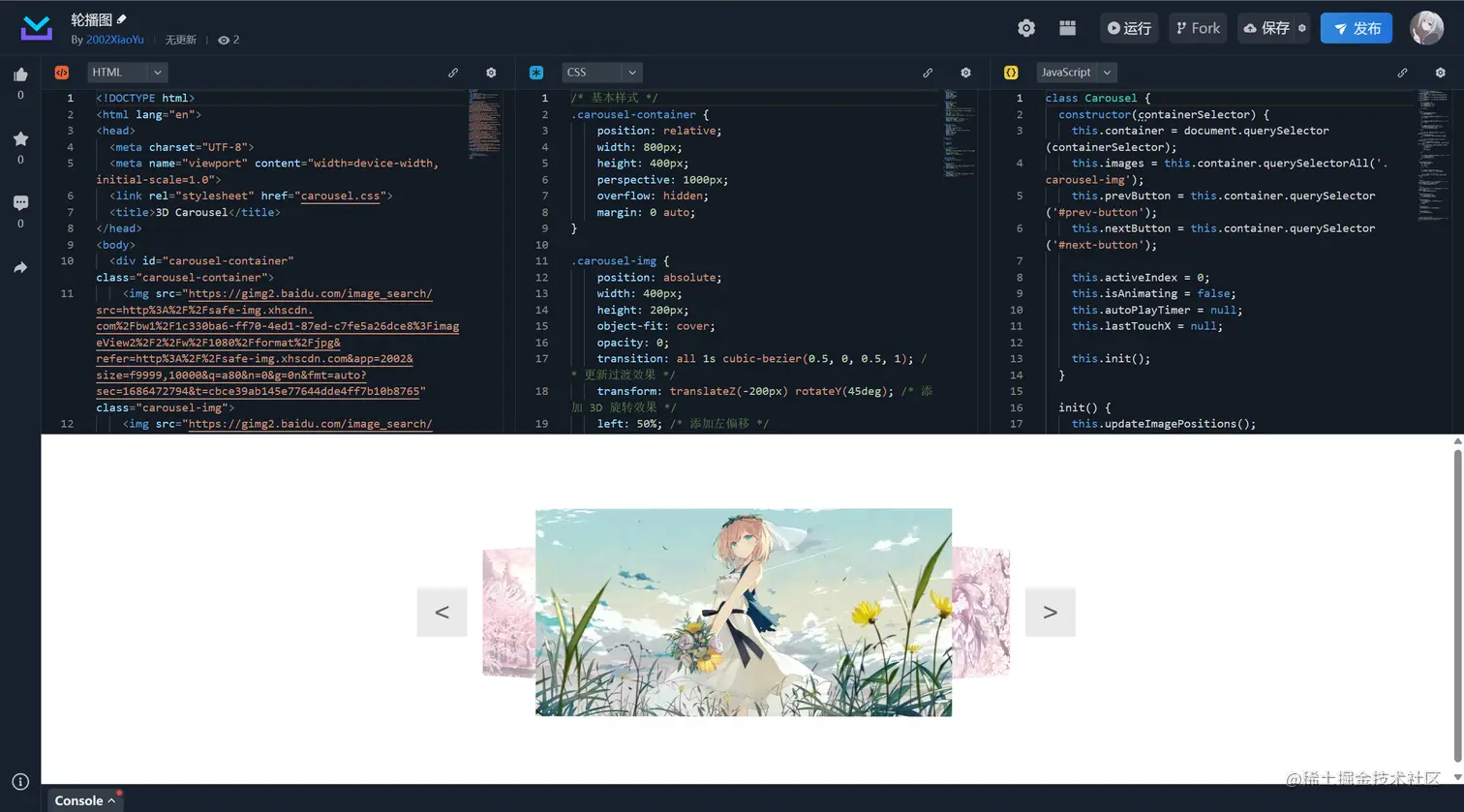Open JavaScript panel settings gear
The image size is (1464, 812).
click(1440, 73)
